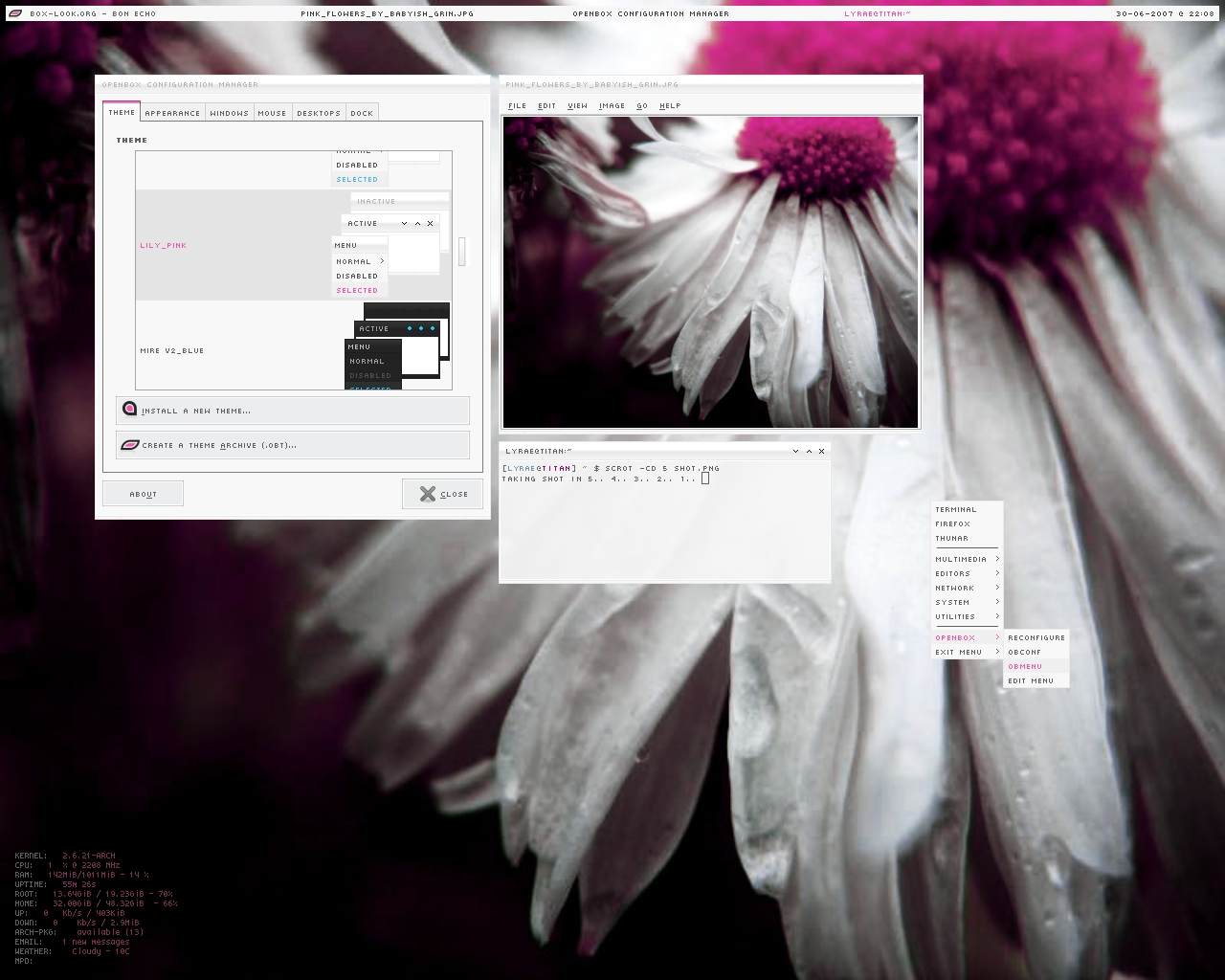Image resolution: width=1225 pixels, height=980 pixels.
Task: Choose Edit Menu in Openbox submenu
Action: 1036,681
